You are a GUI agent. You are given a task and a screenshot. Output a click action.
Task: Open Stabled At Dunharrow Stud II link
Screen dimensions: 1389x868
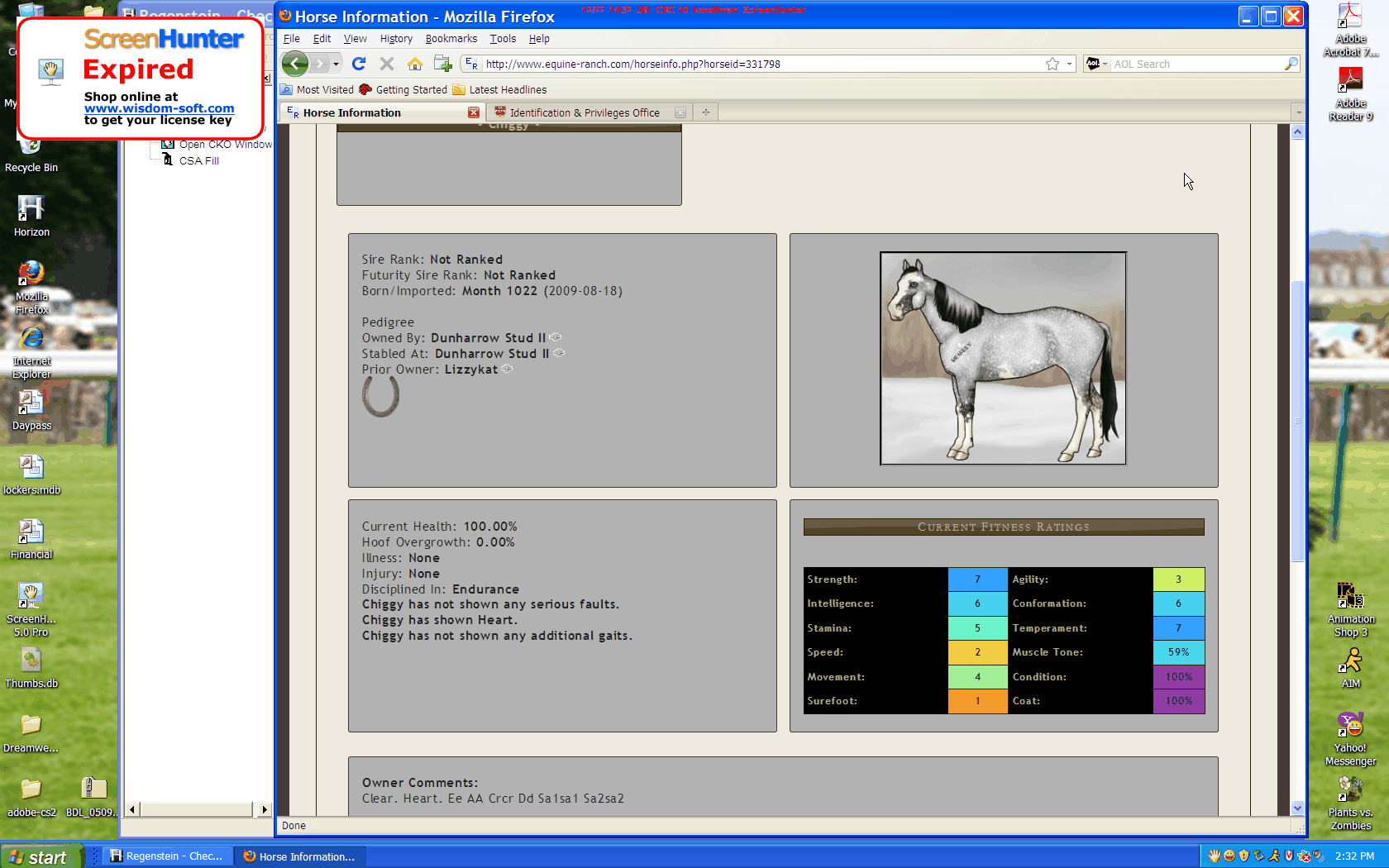[492, 354]
